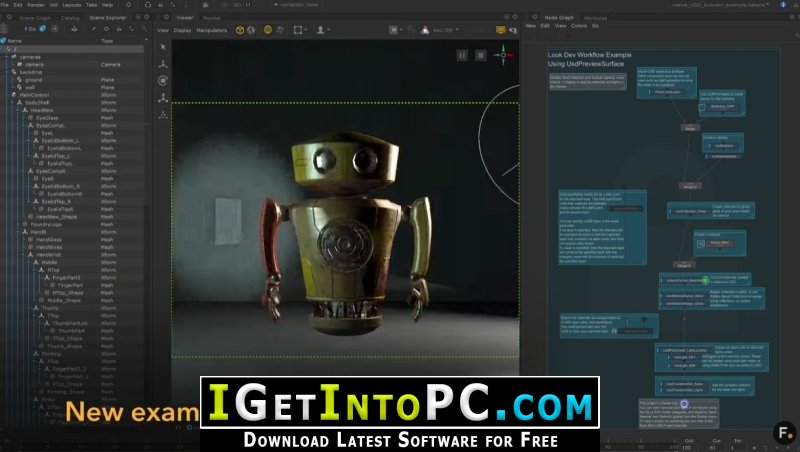The width and height of the screenshot is (800, 452).
Task: Select the ground plane in scene tree
Action: point(34,80)
